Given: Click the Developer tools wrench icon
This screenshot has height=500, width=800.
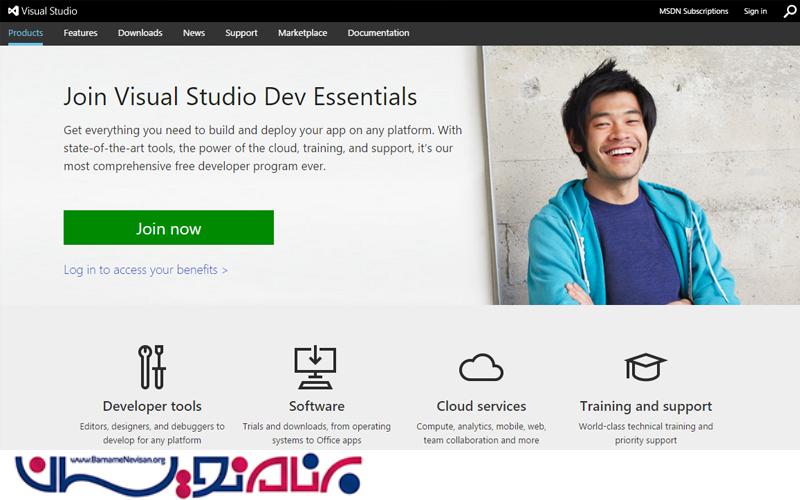Looking at the screenshot, I should pos(152,367).
